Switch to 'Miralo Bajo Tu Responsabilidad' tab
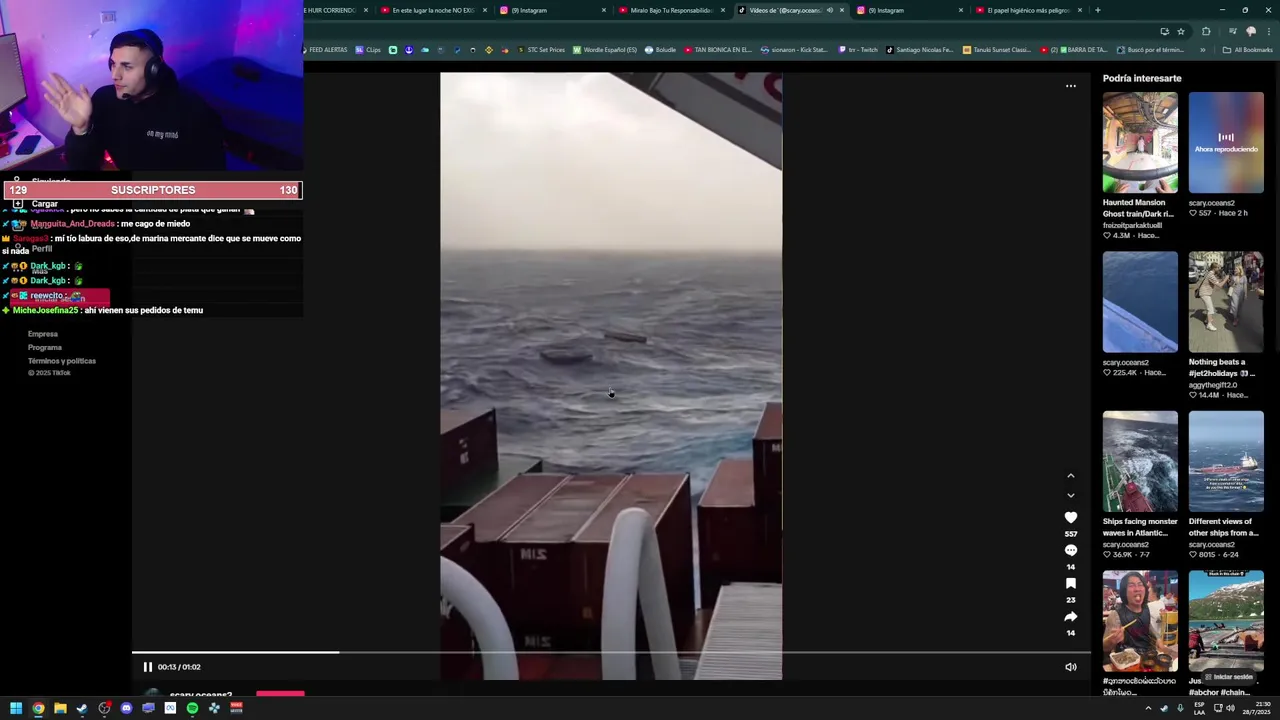The height and width of the screenshot is (720, 1280). point(671,10)
